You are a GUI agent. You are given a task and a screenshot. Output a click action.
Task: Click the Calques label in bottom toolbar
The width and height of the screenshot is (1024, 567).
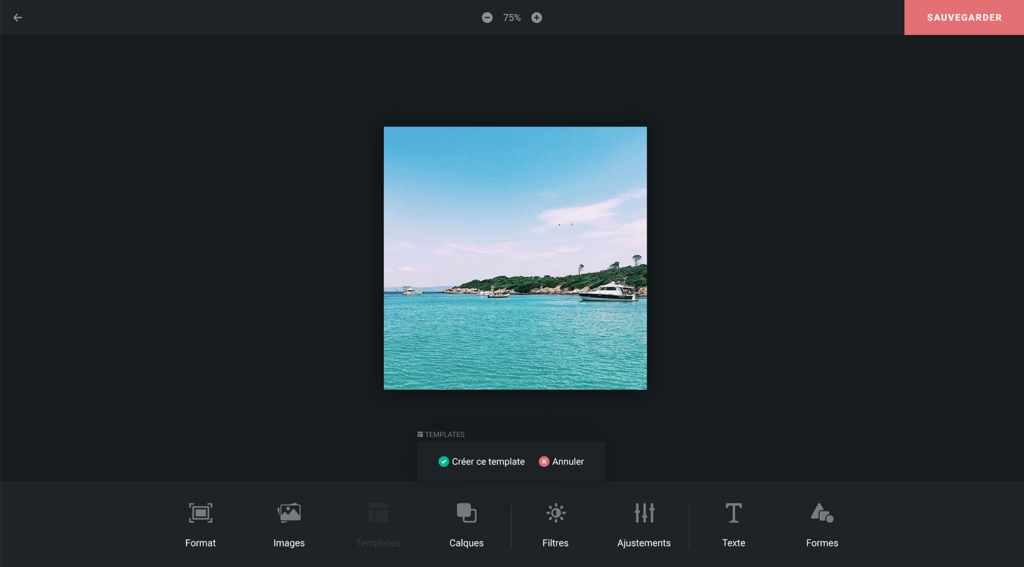466,543
